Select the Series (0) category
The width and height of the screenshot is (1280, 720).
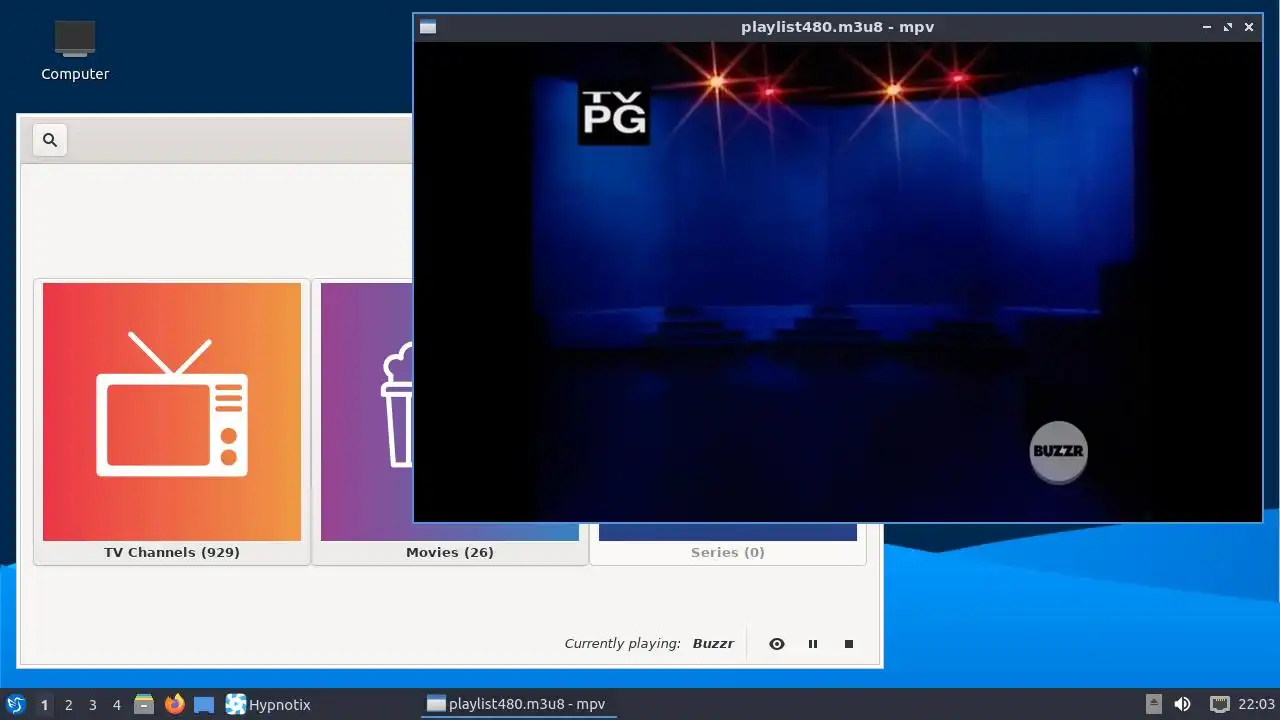tap(728, 544)
